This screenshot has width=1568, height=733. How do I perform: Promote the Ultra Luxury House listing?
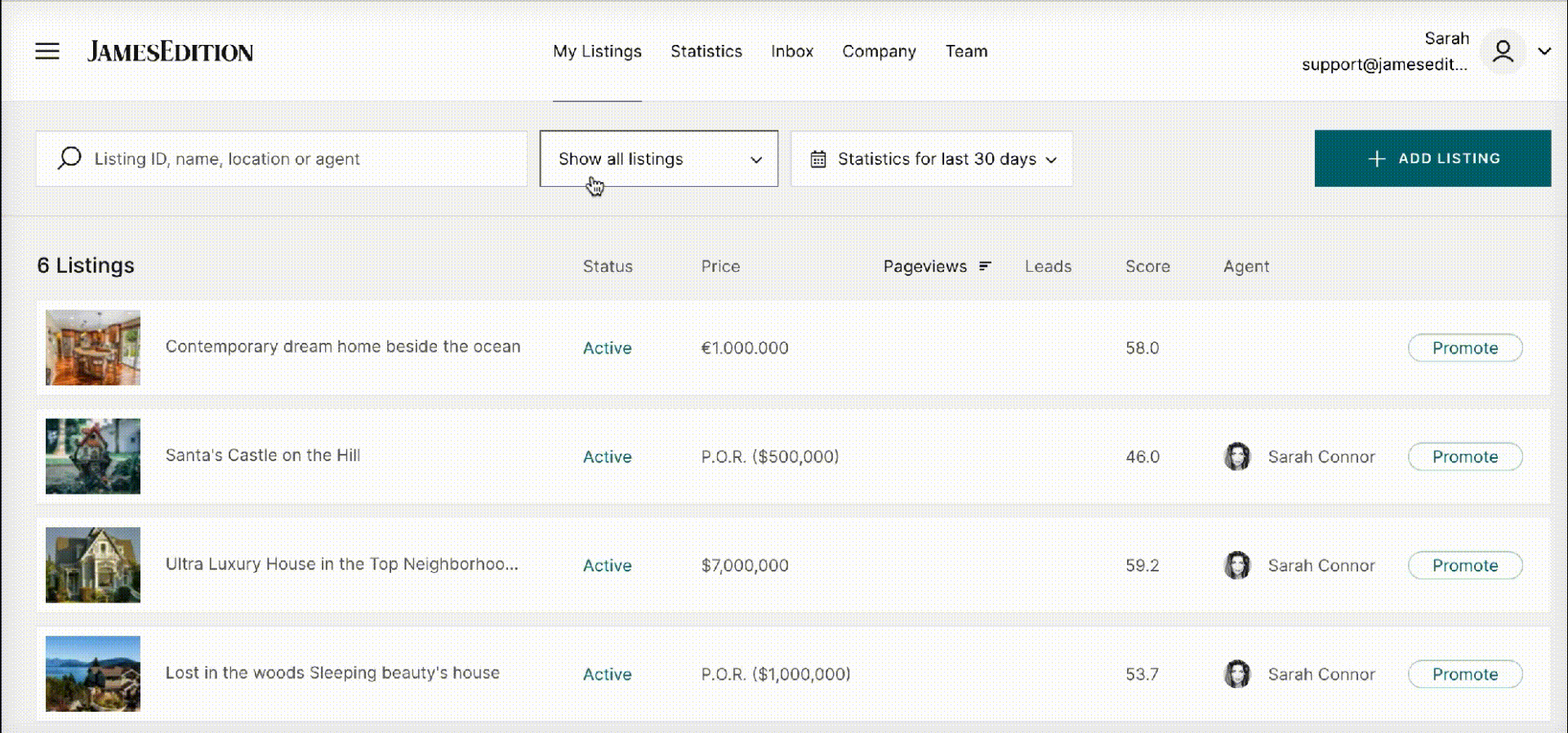[x=1464, y=565]
